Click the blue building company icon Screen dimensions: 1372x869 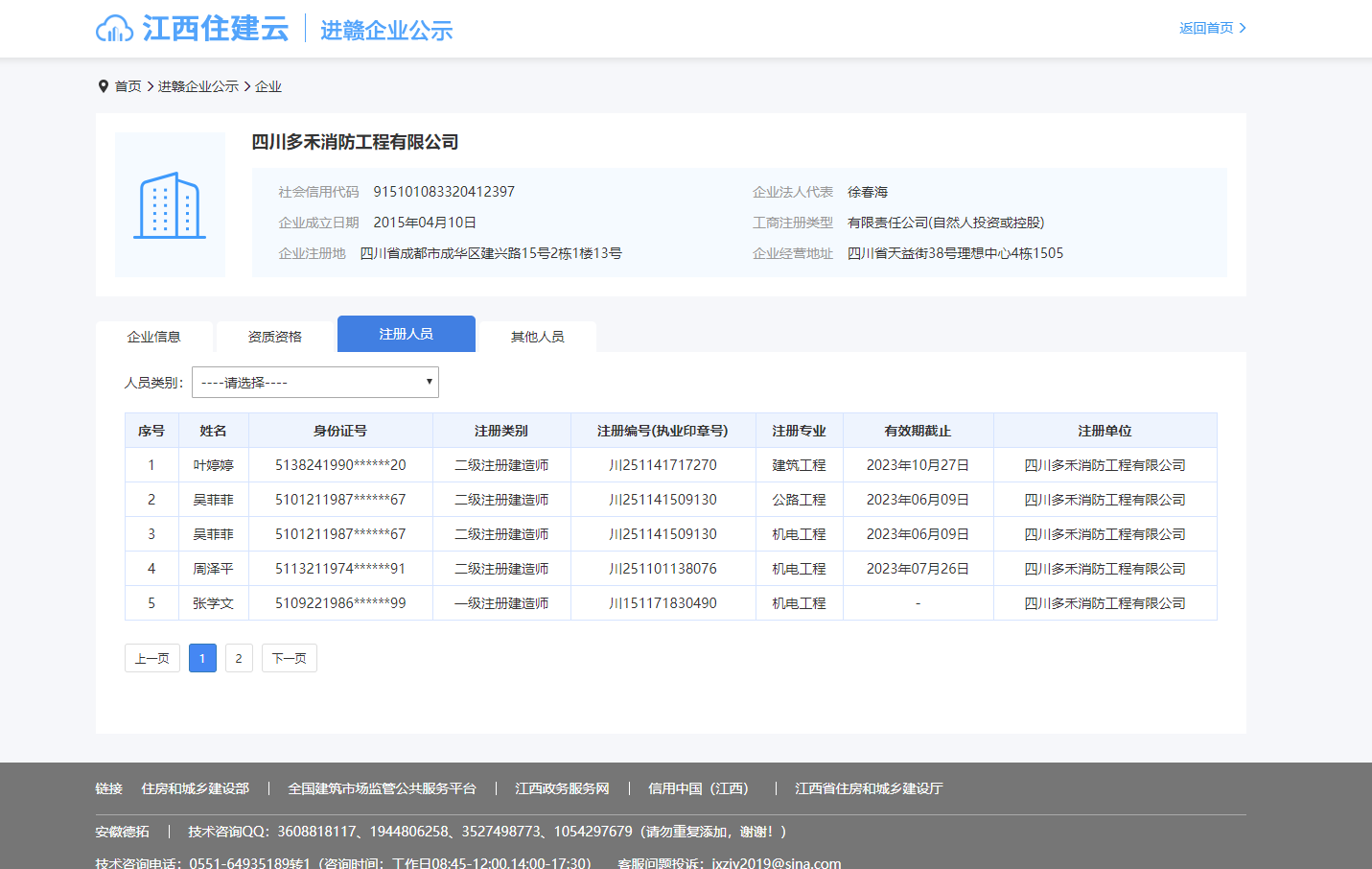click(170, 205)
